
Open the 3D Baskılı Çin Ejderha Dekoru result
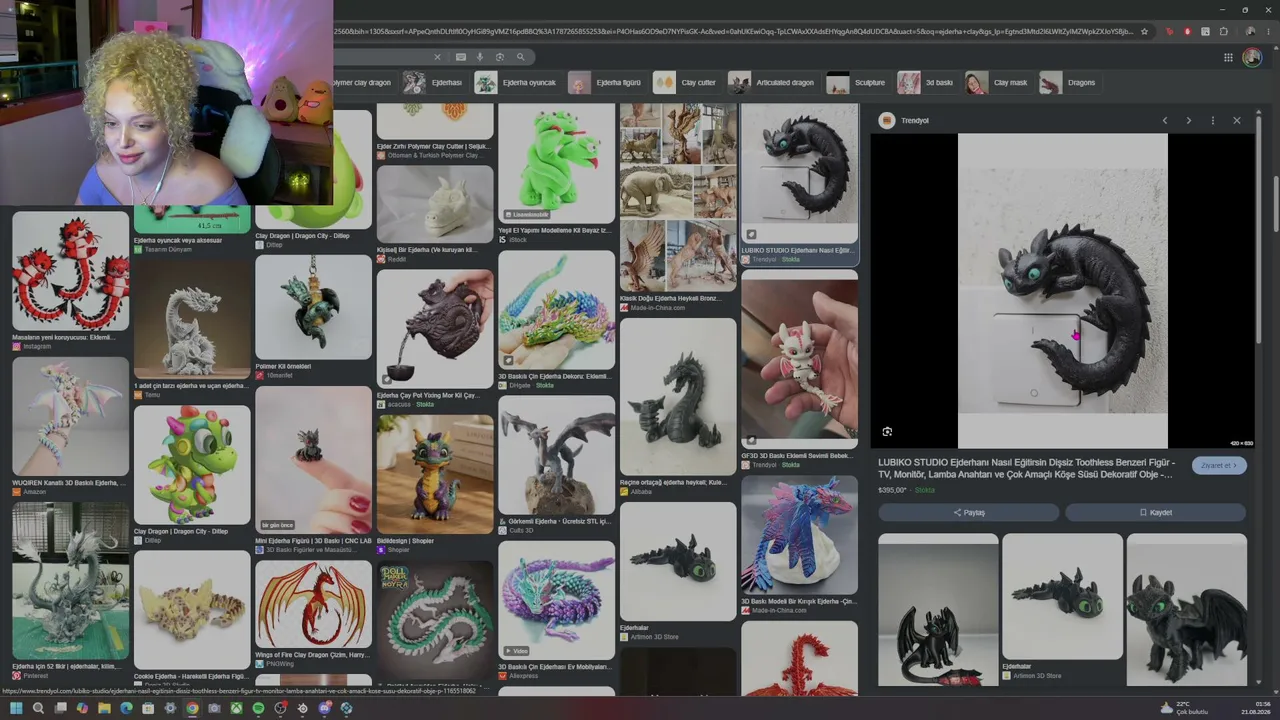(x=557, y=320)
